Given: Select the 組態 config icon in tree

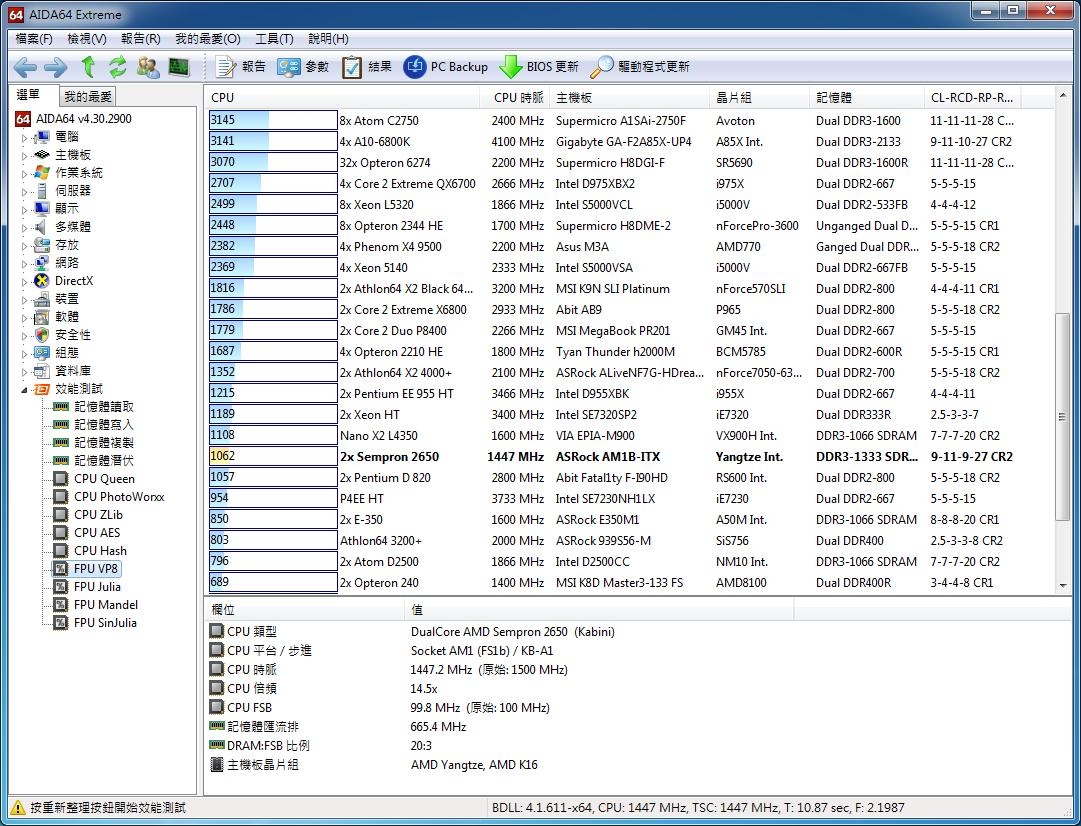Looking at the screenshot, I should (x=42, y=352).
